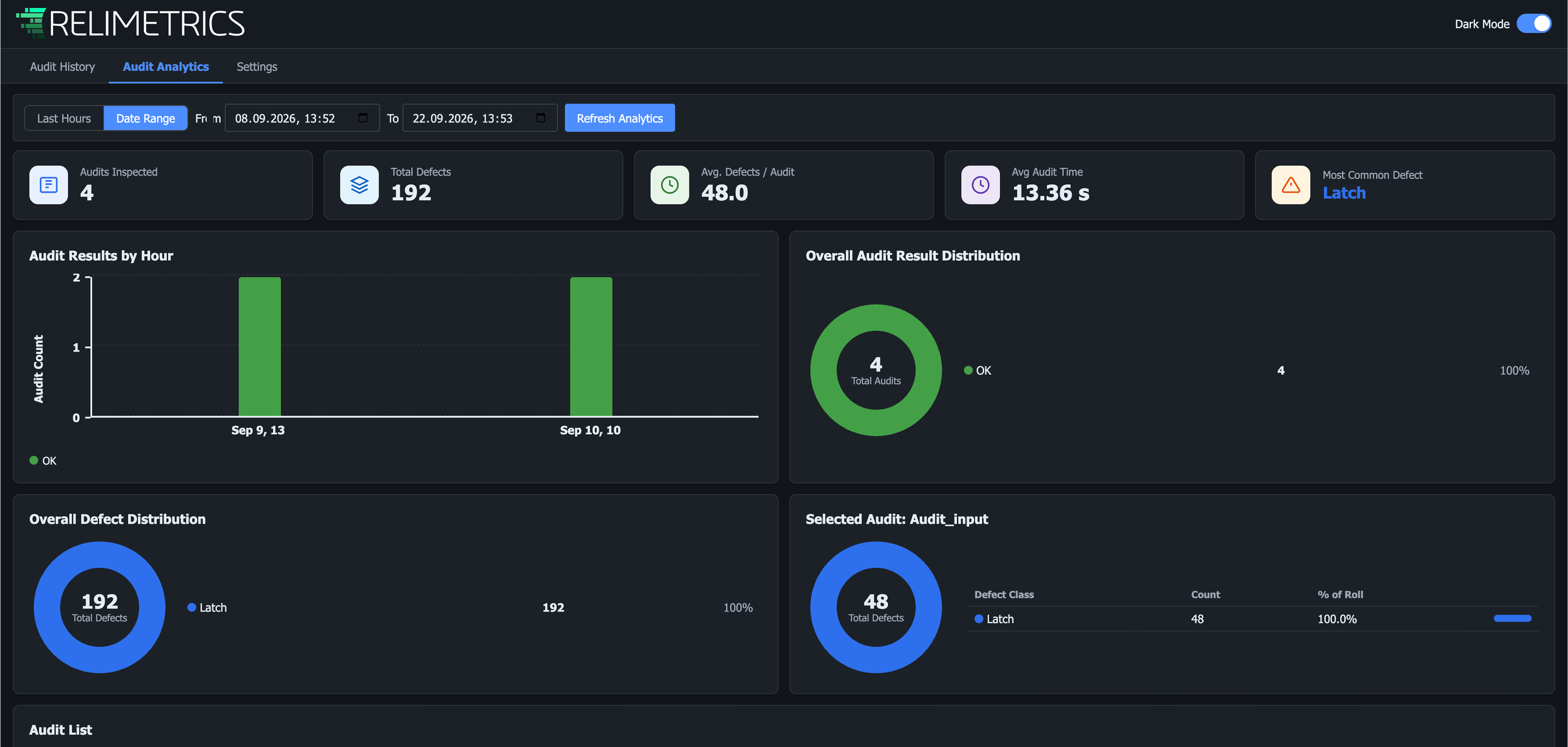Open the From date calendar picker icon

tap(363, 118)
